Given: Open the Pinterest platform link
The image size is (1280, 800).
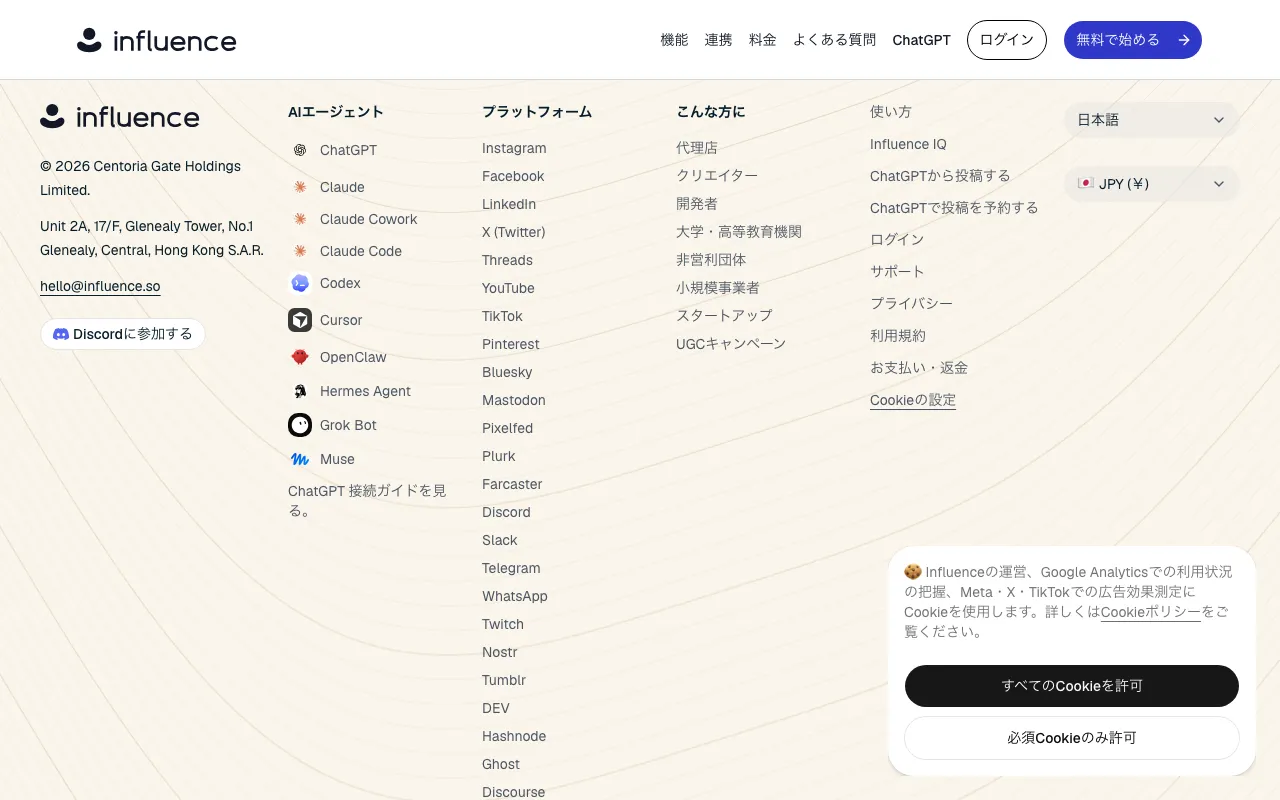Looking at the screenshot, I should pyautogui.click(x=511, y=344).
